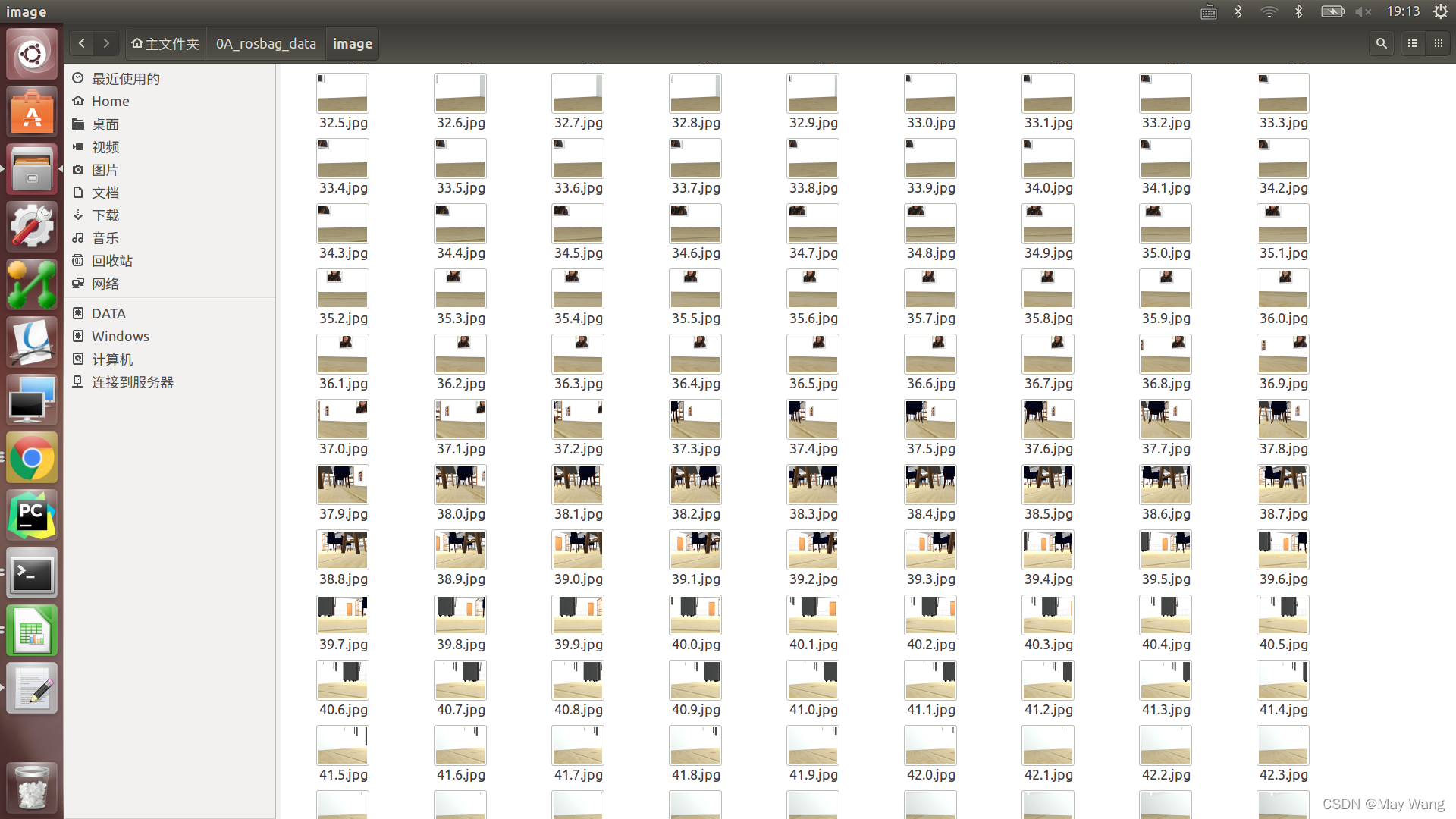Open PyCharm from the launcher
The height and width of the screenshot is (819, 1456).
(32, 516)
